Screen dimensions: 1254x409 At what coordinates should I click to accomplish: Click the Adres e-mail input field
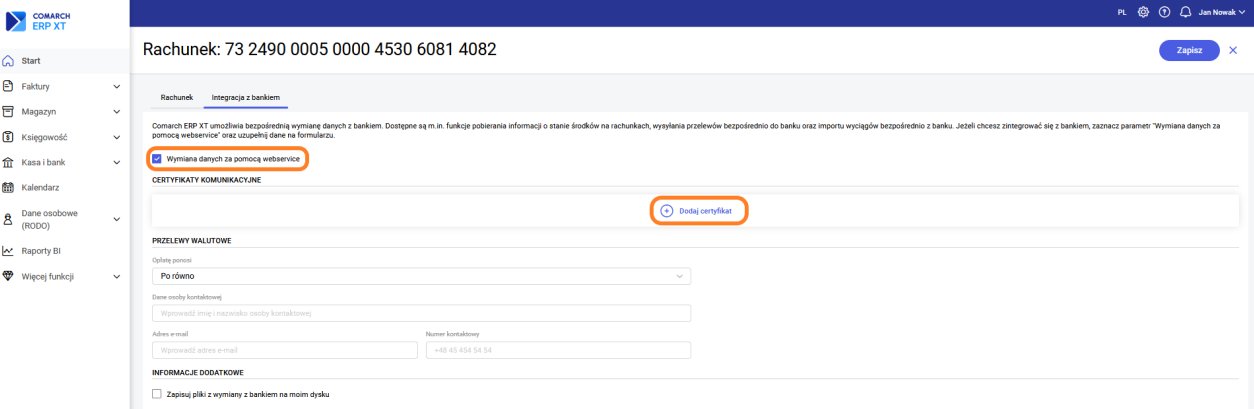[x=284, y=350]
